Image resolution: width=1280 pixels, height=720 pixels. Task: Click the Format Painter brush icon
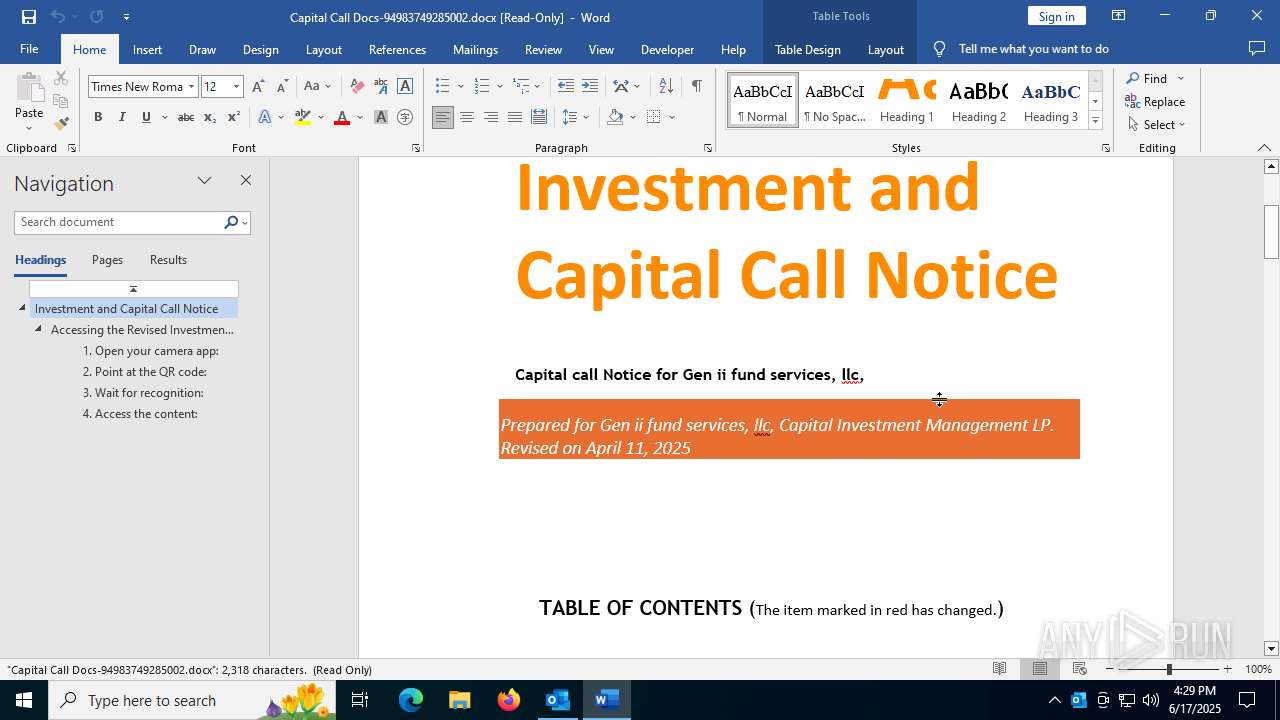click(x=61, y=124)
